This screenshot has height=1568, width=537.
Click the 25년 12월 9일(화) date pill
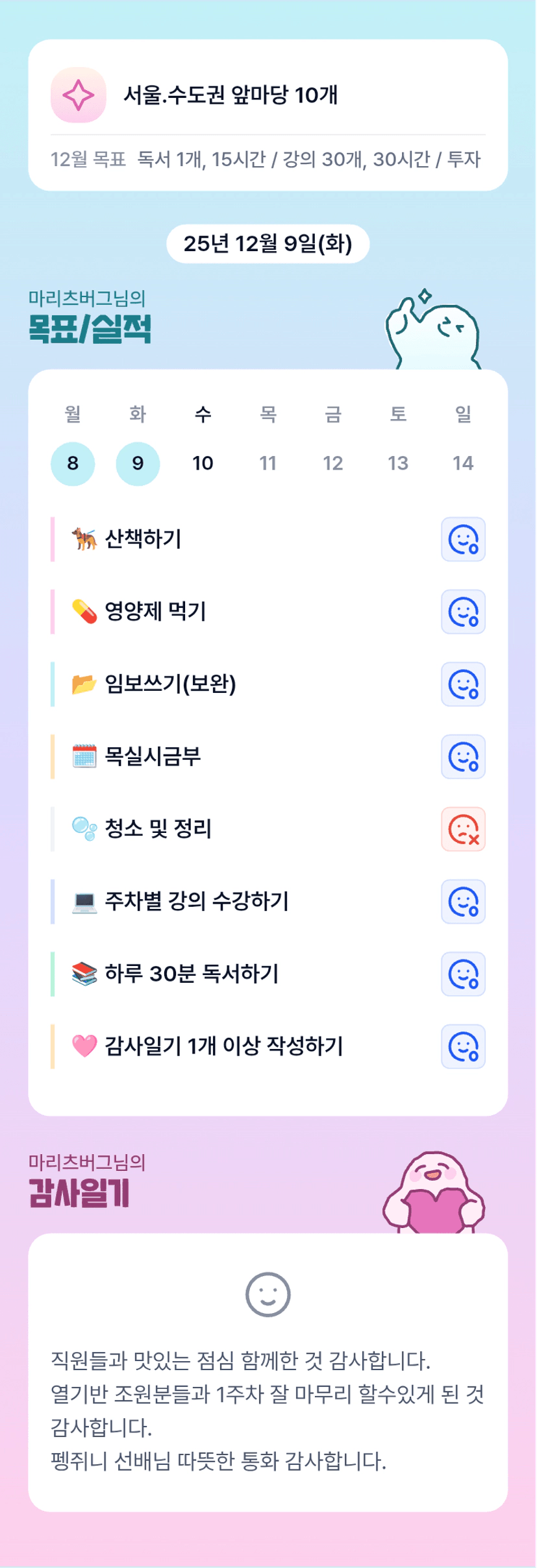pyautogui.click(x=268, y=244)
